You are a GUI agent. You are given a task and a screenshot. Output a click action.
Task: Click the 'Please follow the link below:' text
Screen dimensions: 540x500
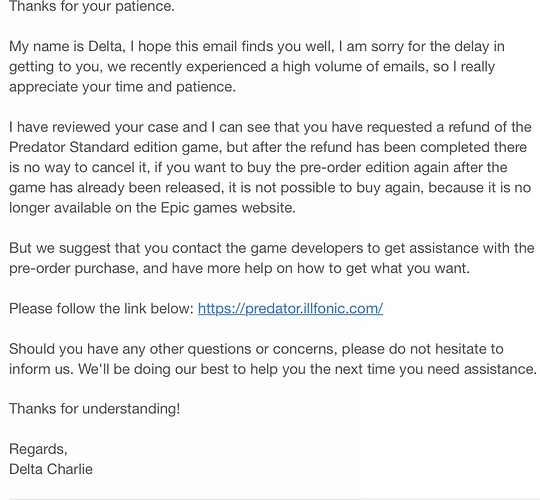pos(102,309)
